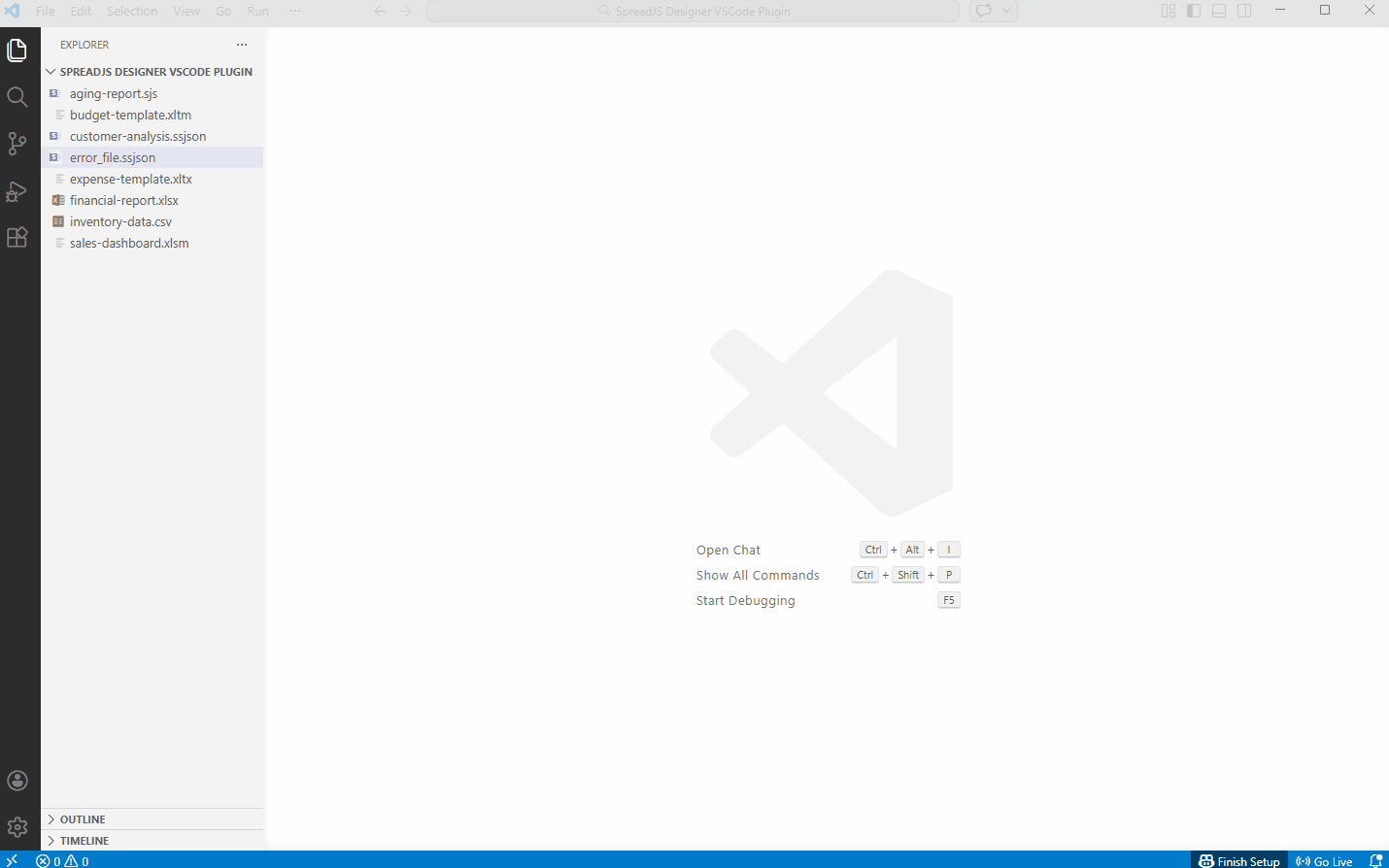Image resolution: width=1389 pixels, height=868 pixels.
Task: Toggle Secondary Side Bar visibility
Action: (x=1244, y=11)
